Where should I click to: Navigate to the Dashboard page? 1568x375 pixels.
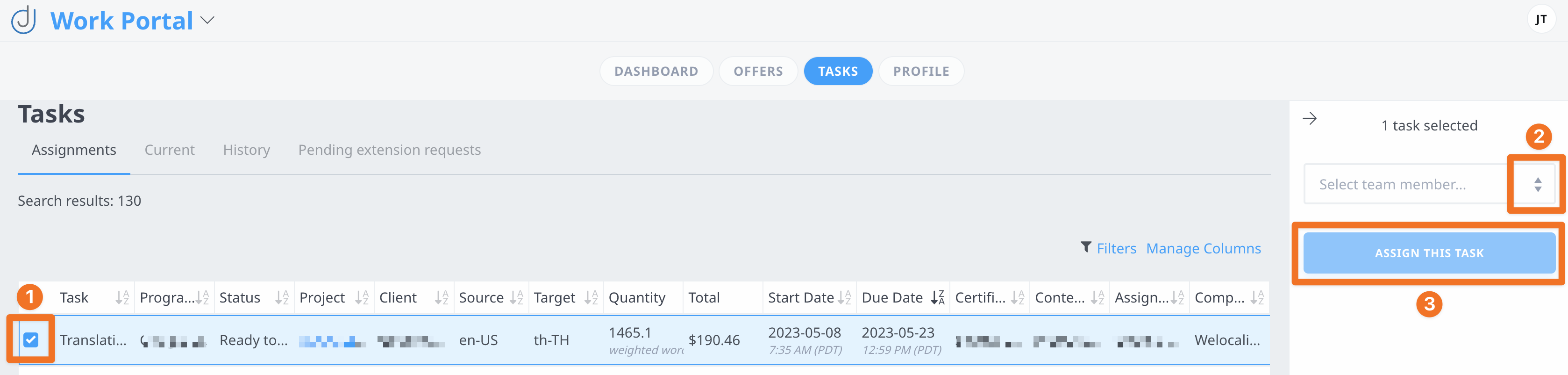[656, 71]
